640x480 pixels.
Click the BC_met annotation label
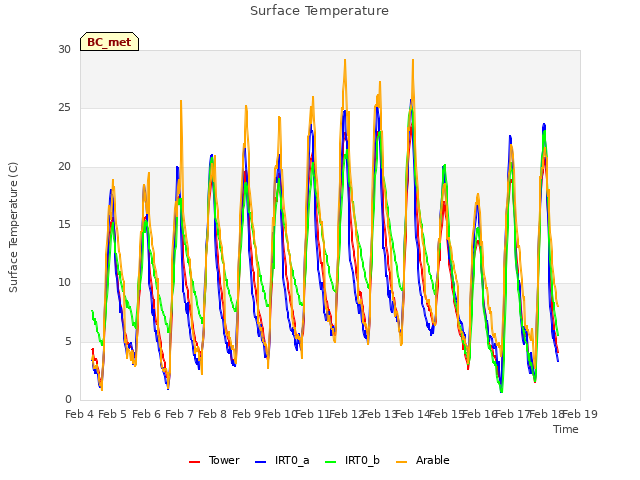[x=109, y=42]
